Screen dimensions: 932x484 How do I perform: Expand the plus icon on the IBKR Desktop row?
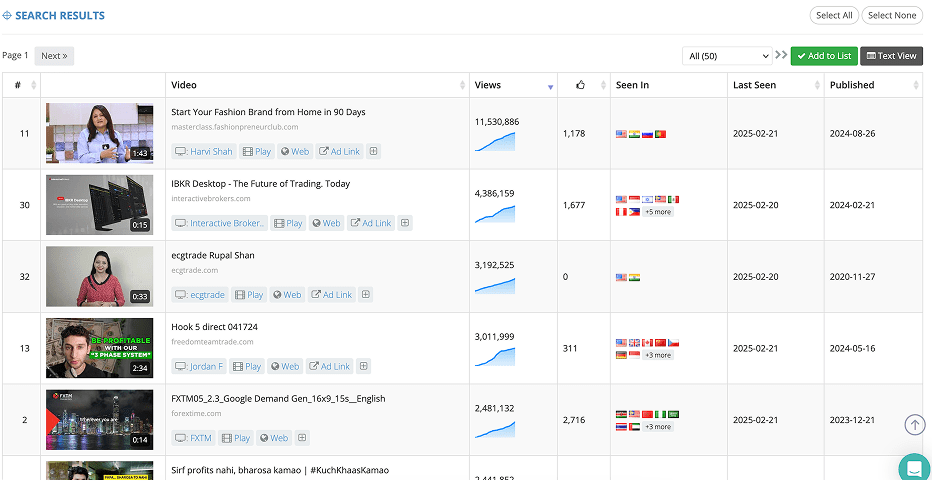pyautogui.click(x=405, y=223)
